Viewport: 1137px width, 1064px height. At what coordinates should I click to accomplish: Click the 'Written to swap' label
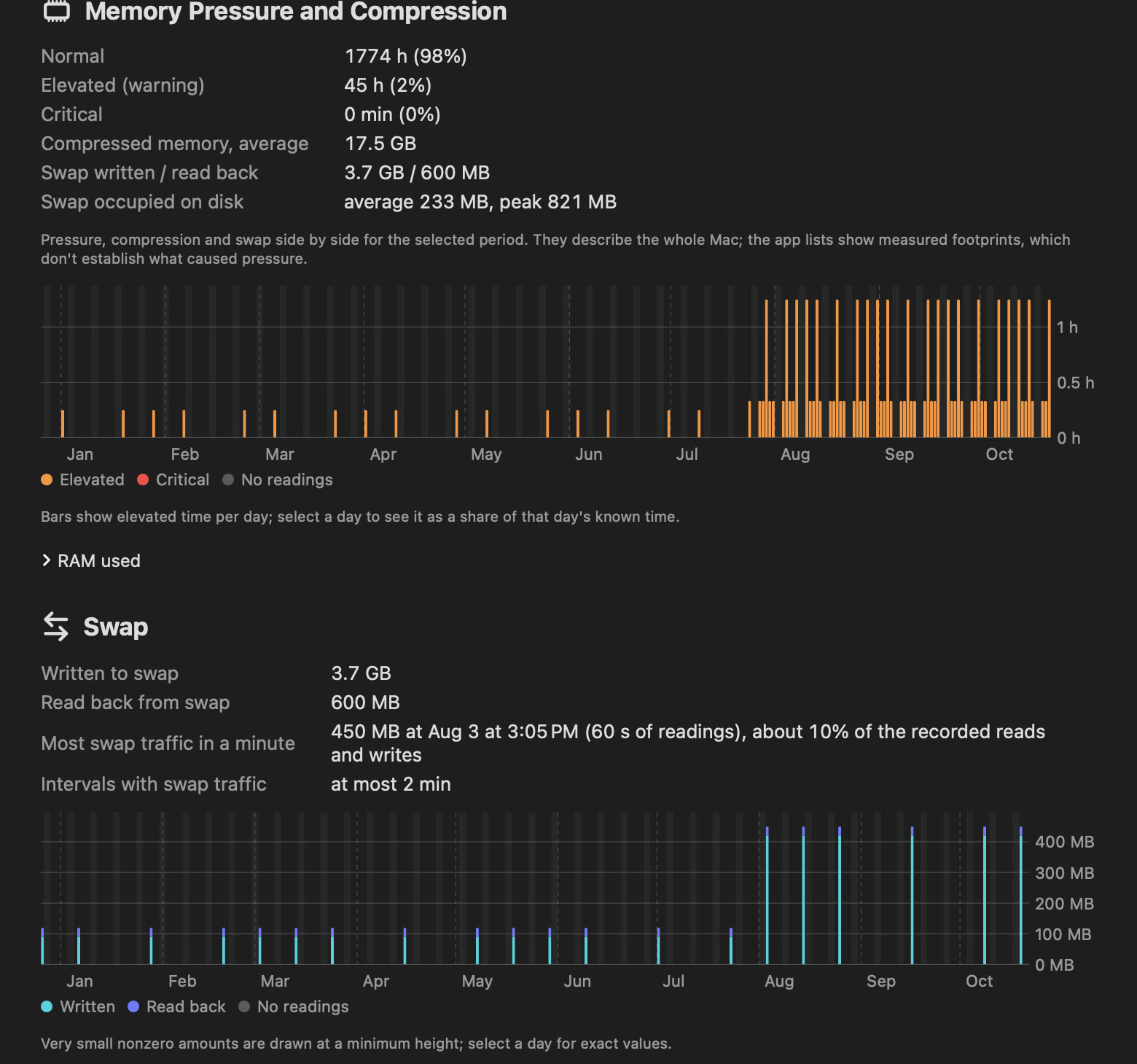109,673
